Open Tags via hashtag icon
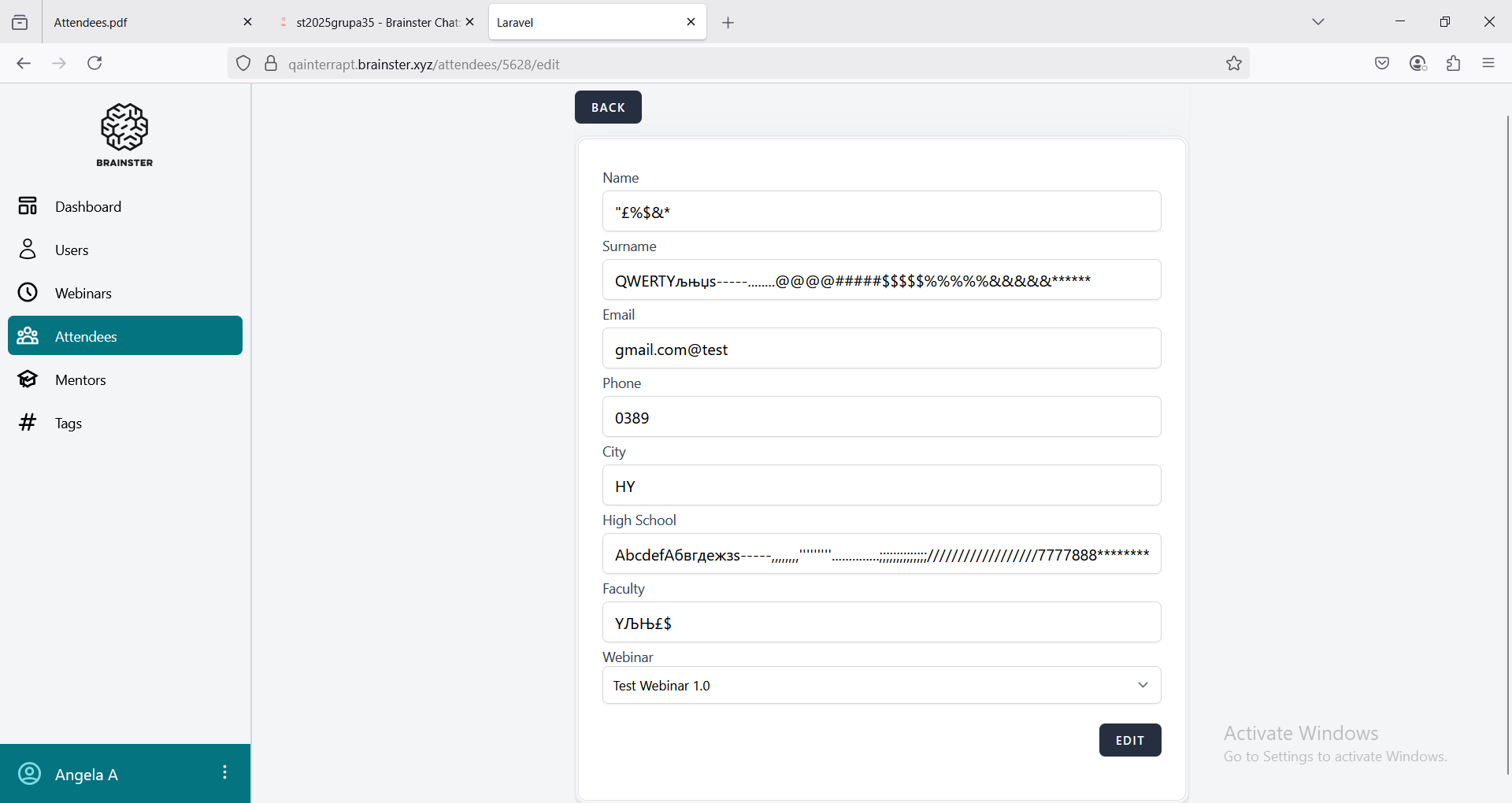The height and width of the screenshot is (803, 1512). [28, 423]
